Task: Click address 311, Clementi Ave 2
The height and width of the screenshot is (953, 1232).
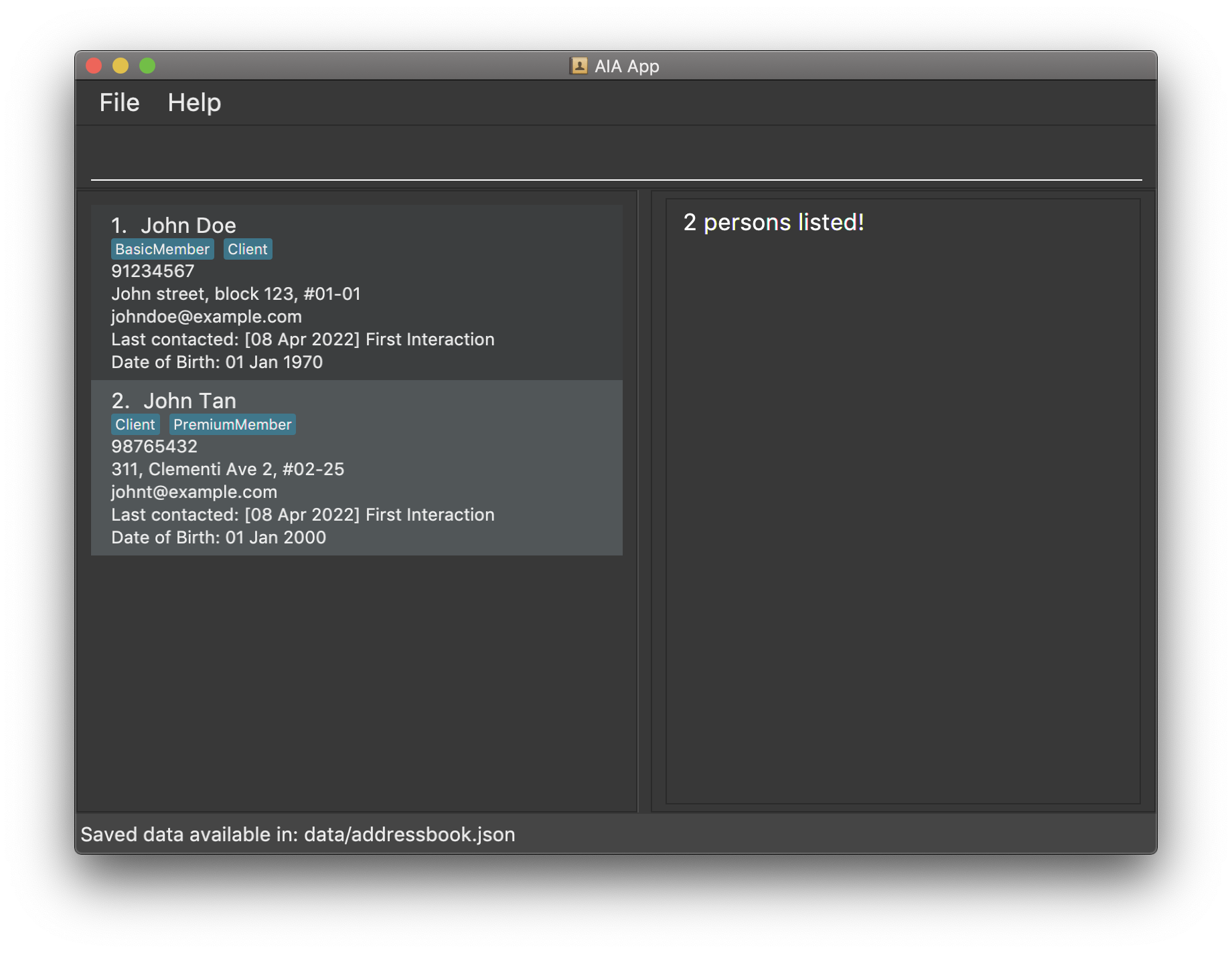Action: pos(228,469)
